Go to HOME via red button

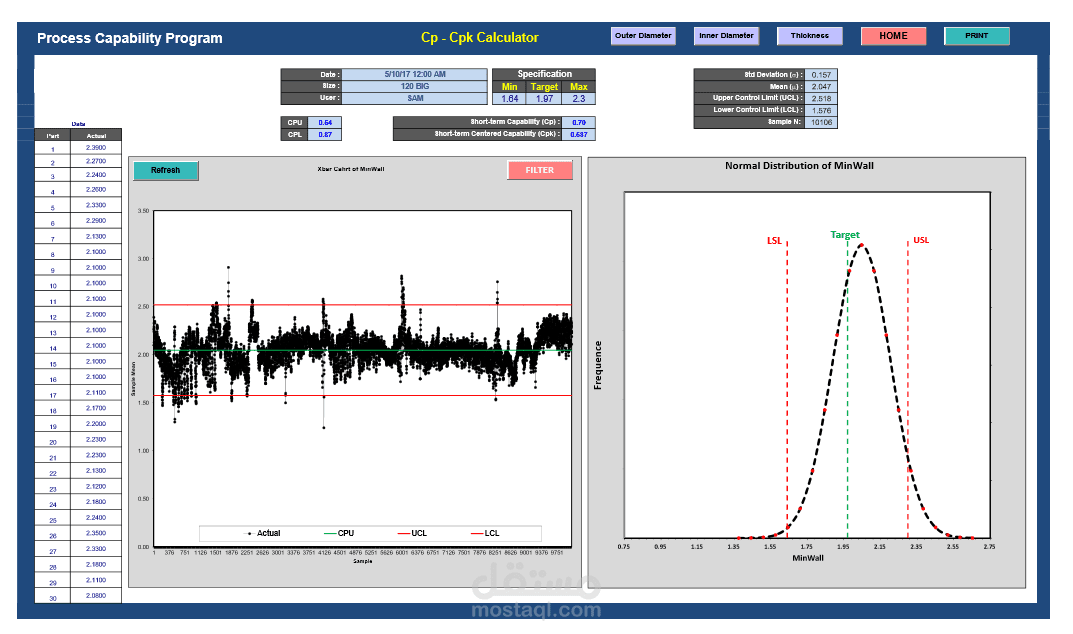(x=893, y=36)
